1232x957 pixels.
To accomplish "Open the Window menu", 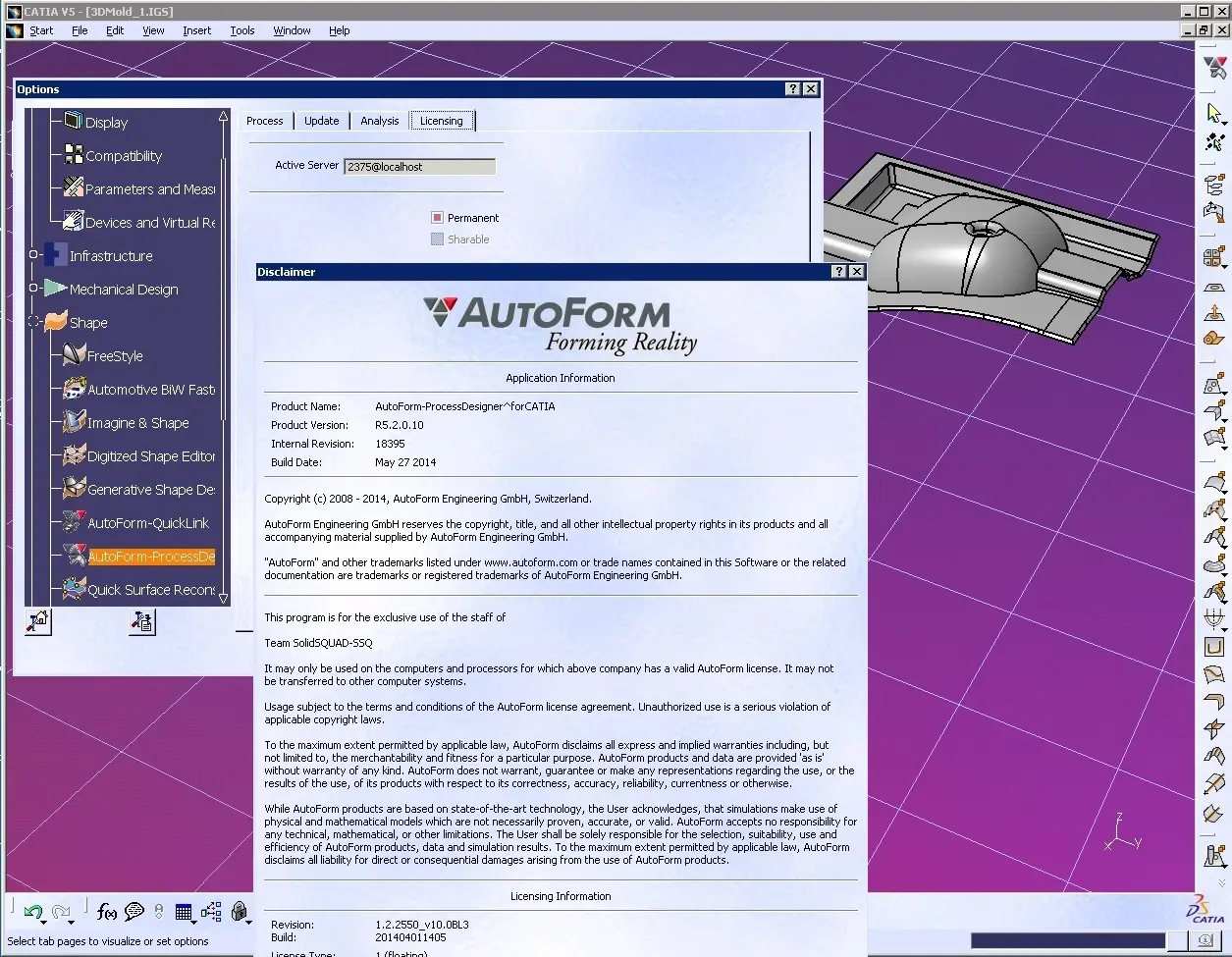I will [x=292, y=30].
